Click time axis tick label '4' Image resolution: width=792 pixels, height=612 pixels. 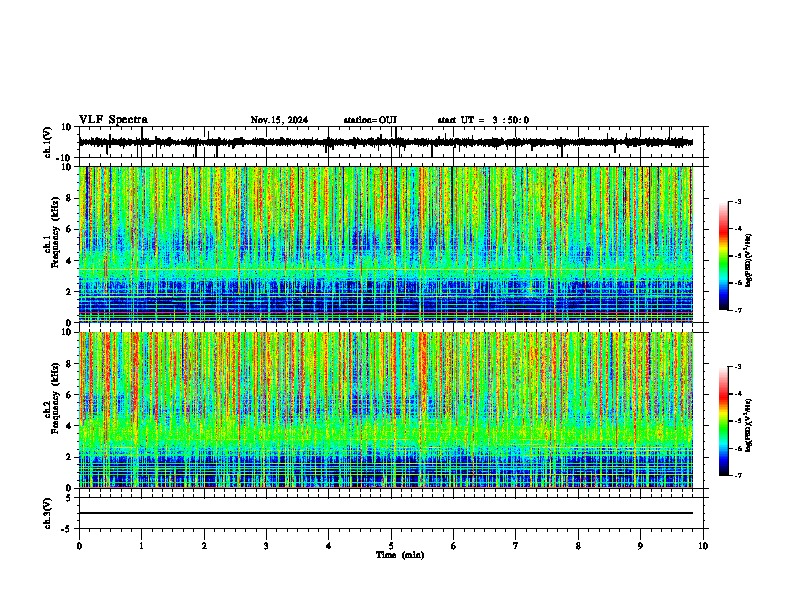click(x=329, y=546)
